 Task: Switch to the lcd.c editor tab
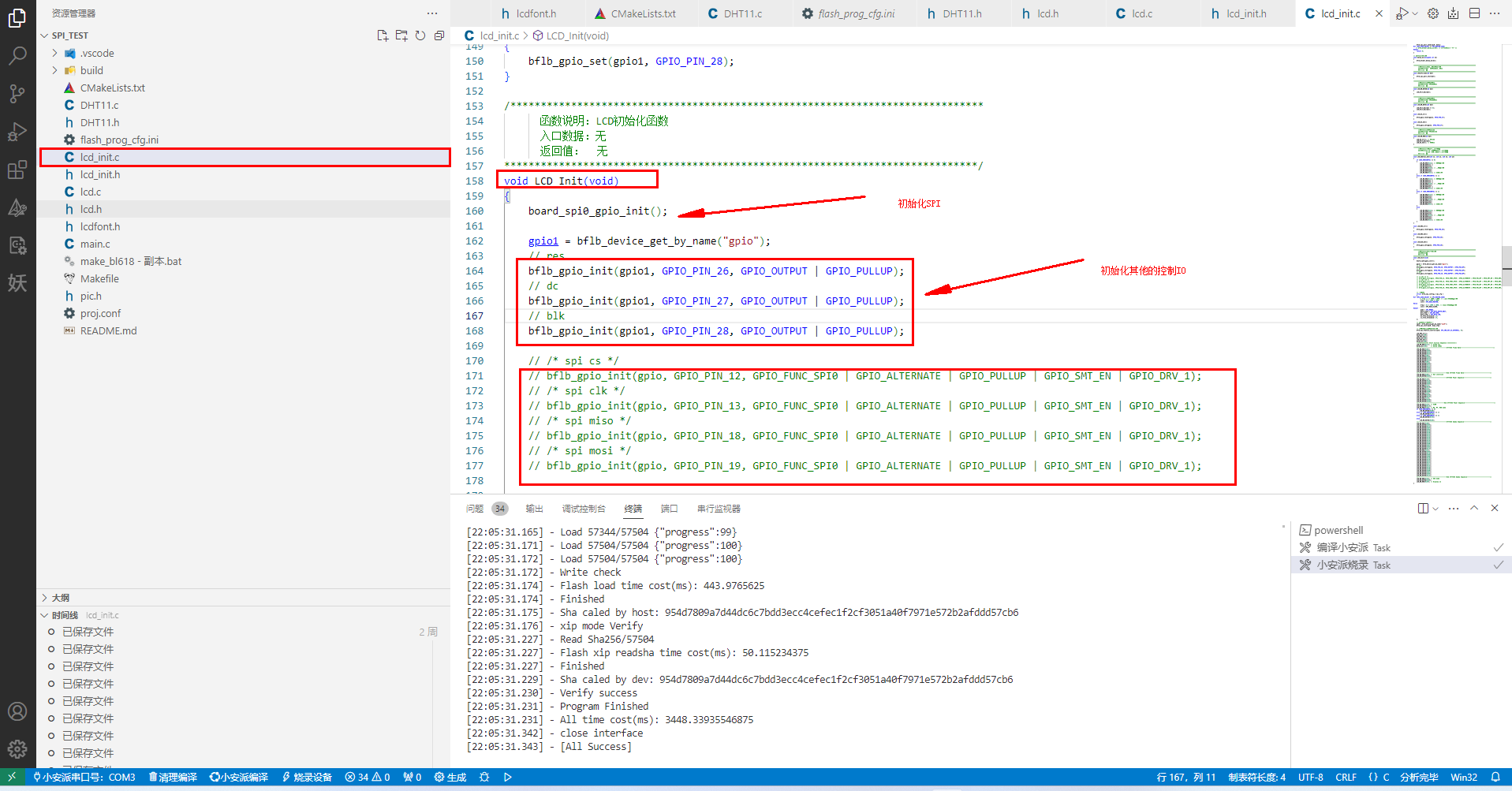pos(1141,13)
